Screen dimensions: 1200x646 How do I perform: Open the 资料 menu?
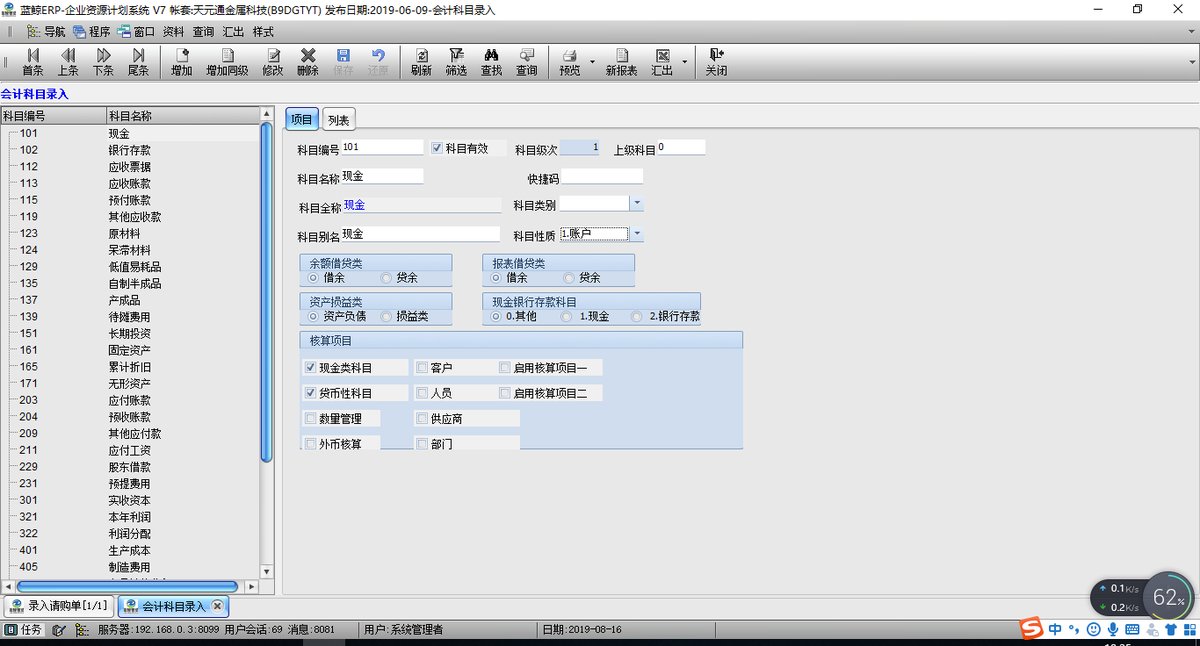(173, 31)
